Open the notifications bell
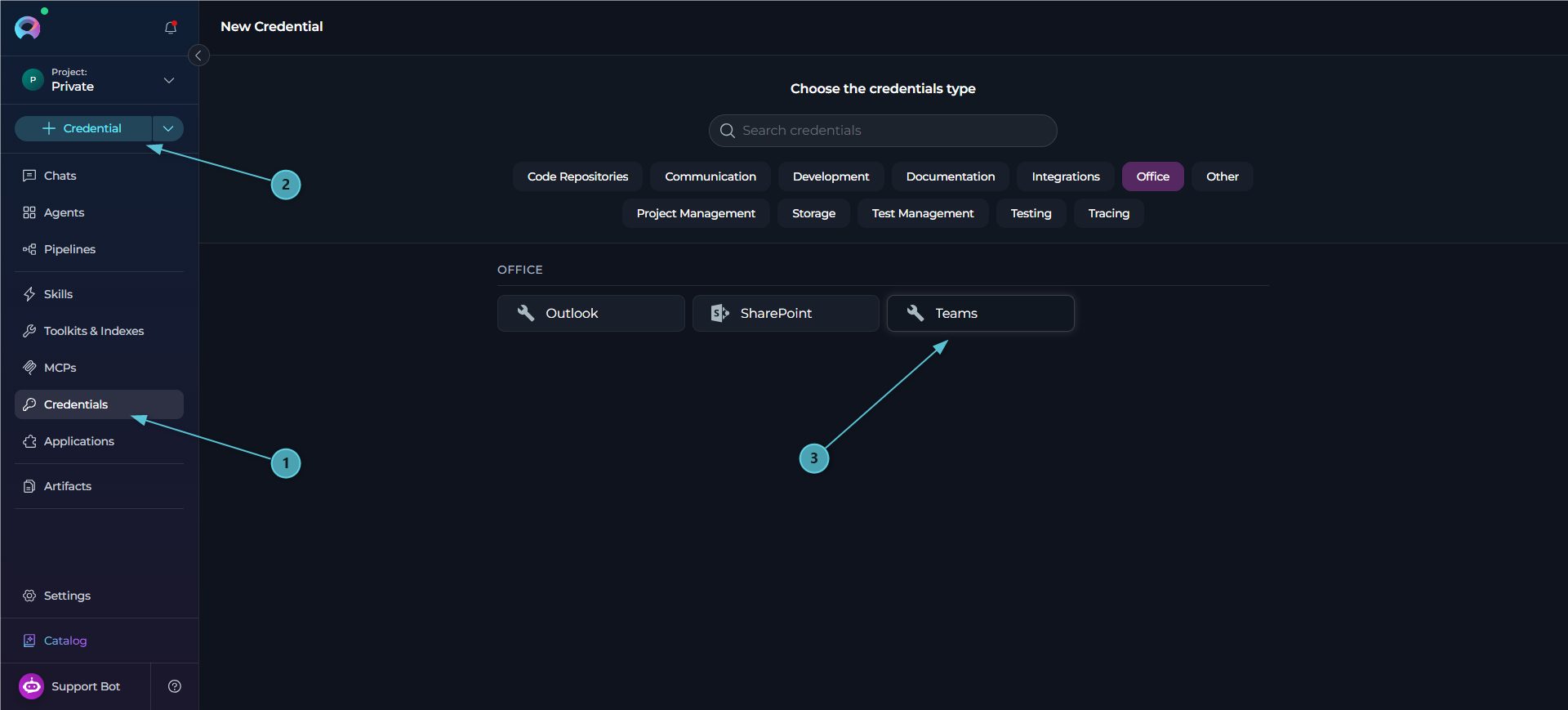This screenshot has width=1568, height=710. click(171, 28)
